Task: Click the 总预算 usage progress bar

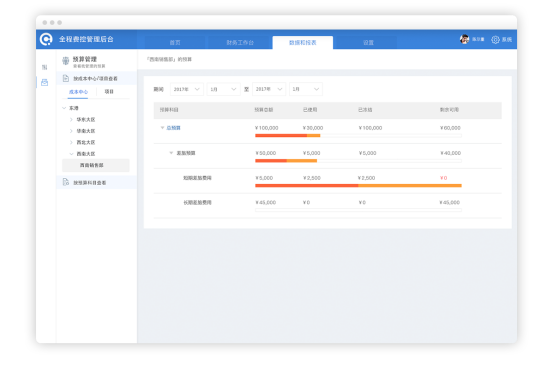Action: (x=358, y=135)
